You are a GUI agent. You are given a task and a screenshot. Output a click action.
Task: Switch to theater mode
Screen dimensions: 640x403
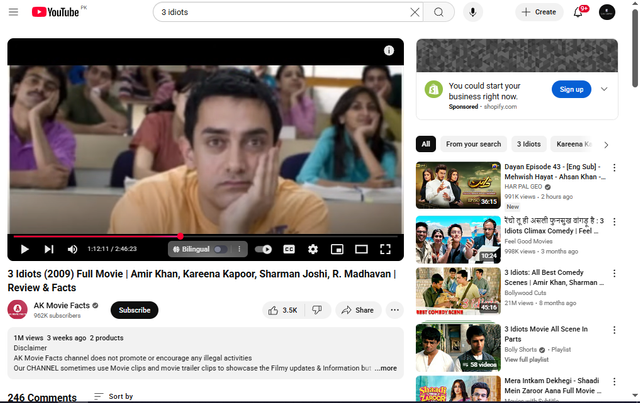361,249
